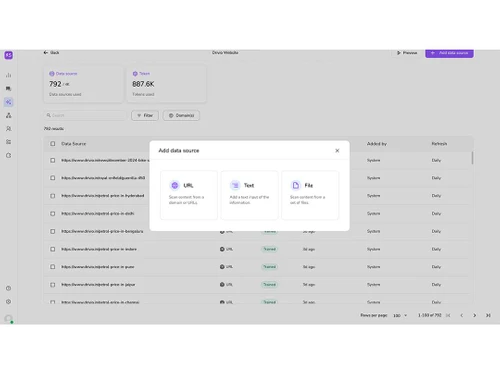Open the petrol-price-in-delhi link
The height and width of the screenshot is (375, 500).
coord(98,213)
